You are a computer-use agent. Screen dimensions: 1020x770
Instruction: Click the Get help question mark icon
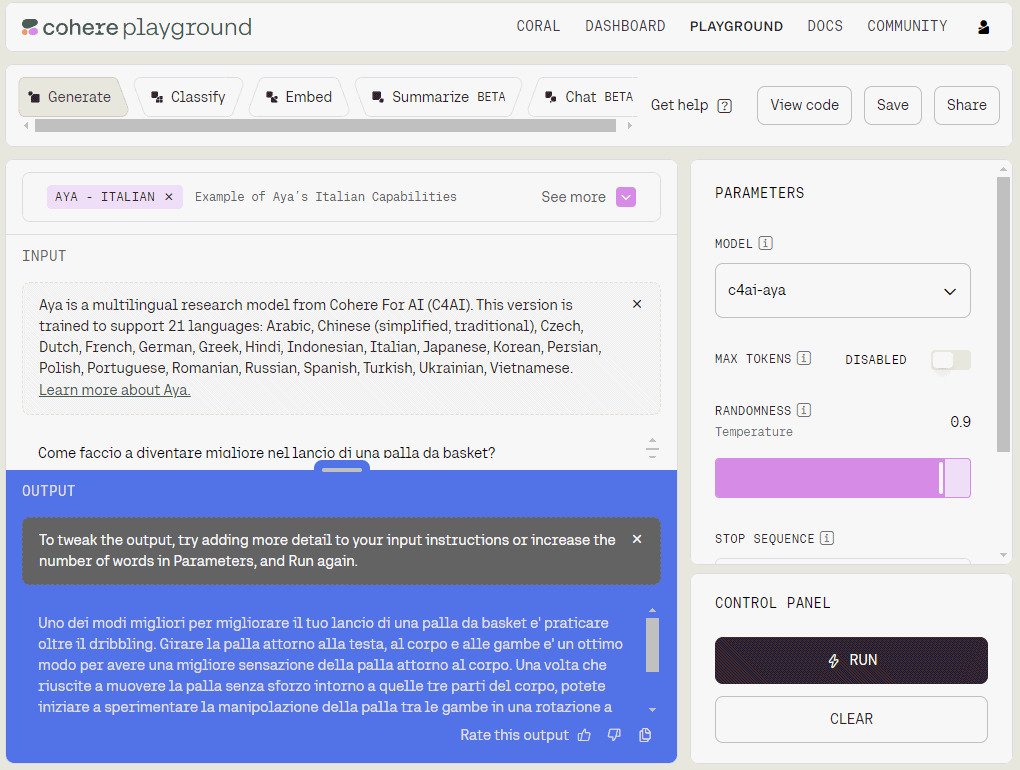point(725,105)
